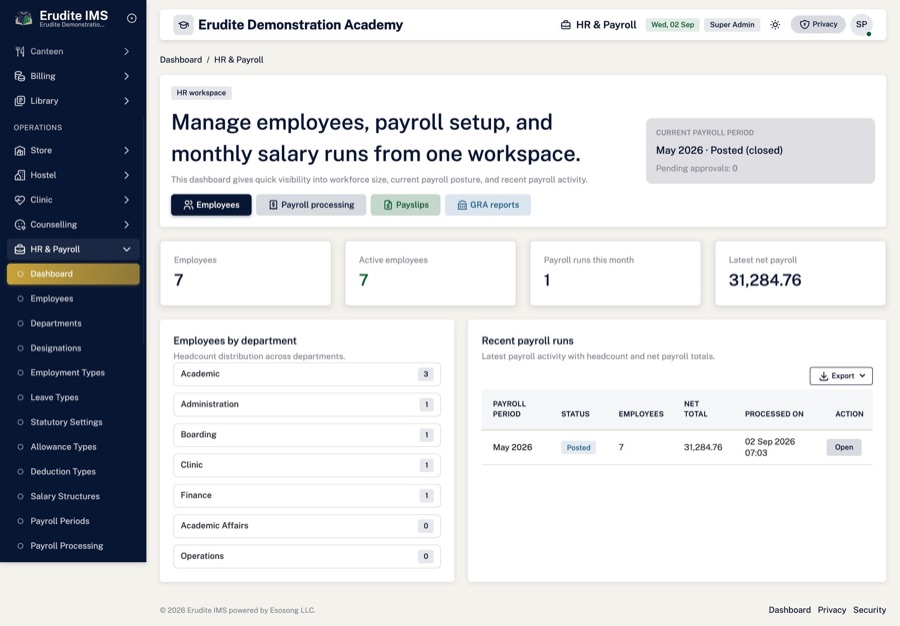Expand the Library menu chevron
This screenshot has height=626, width=900.
126,101
